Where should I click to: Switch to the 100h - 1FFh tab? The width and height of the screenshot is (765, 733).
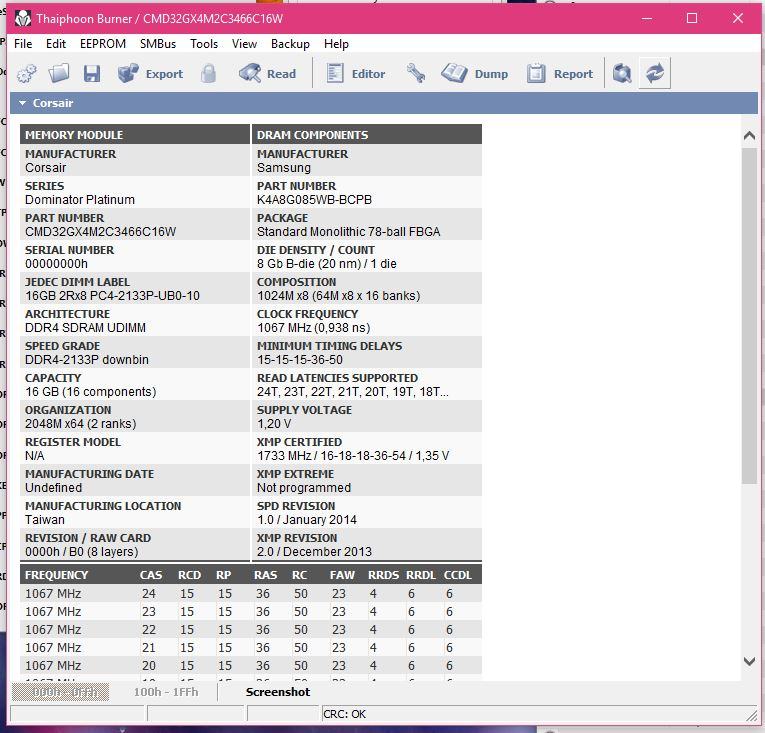(x=166, y=692)
